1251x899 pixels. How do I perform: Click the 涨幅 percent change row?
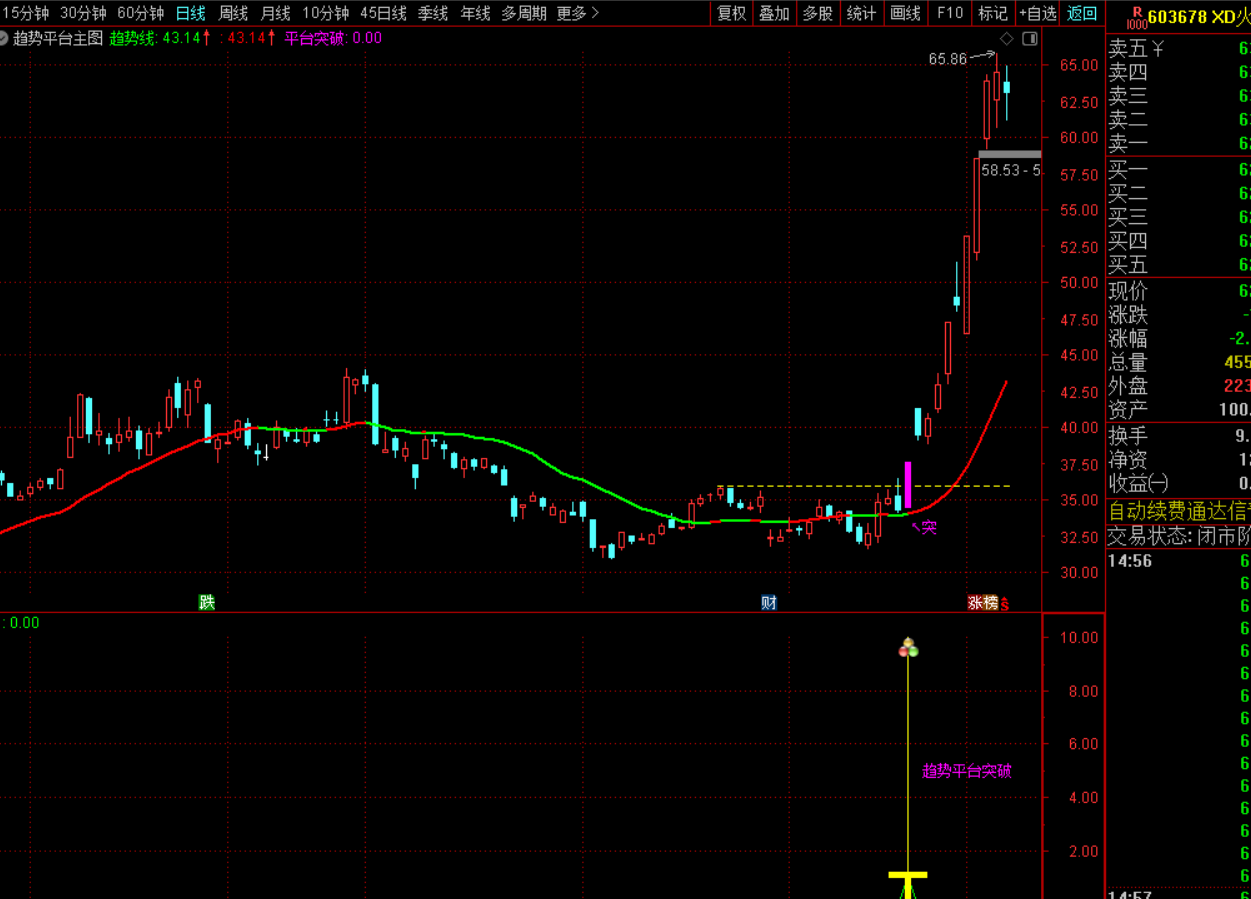tap(1178, 338)
